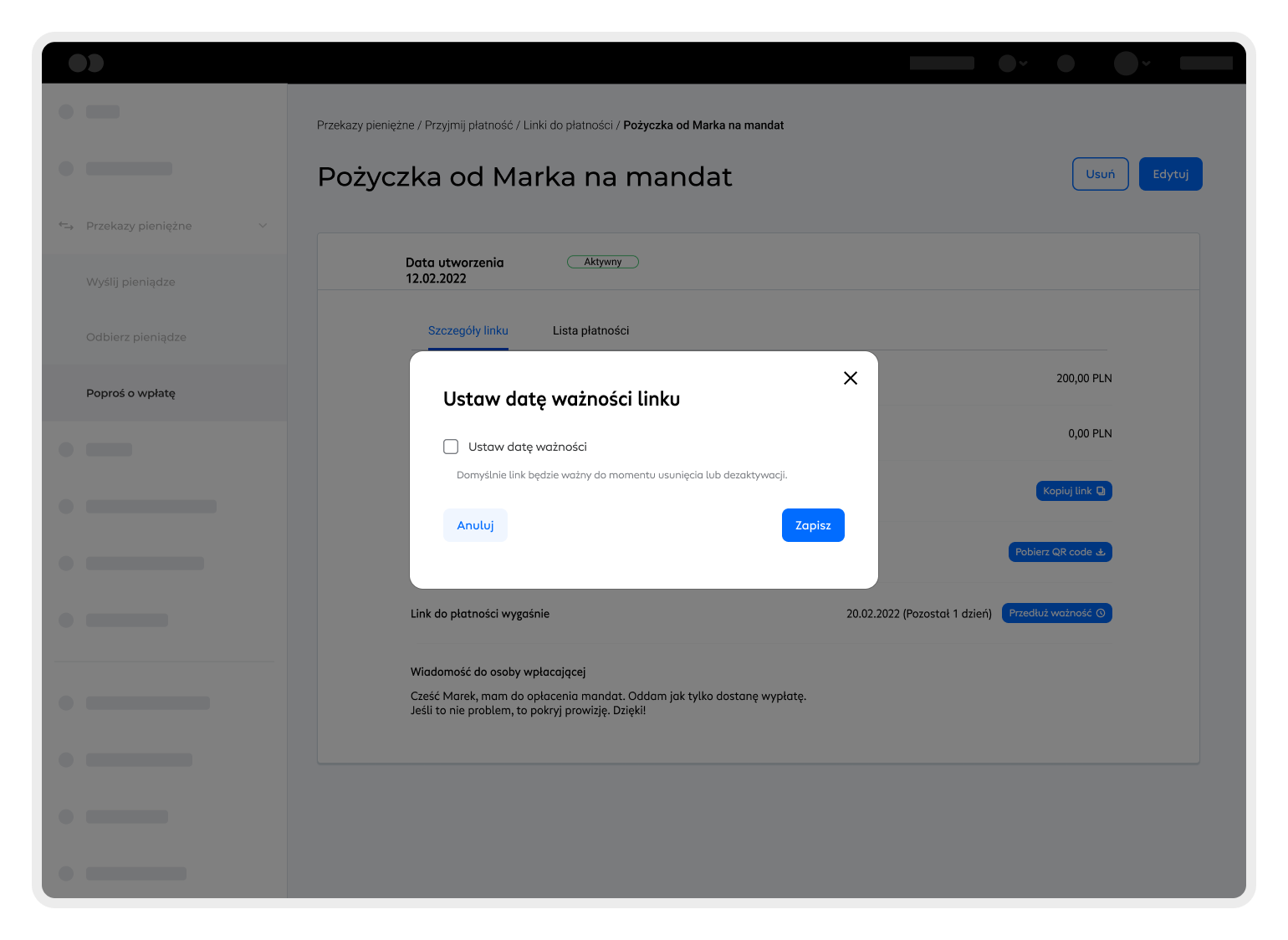
Task: Open Odbierz pieniądze in the sidebar
Action: (x=136, y=337)
